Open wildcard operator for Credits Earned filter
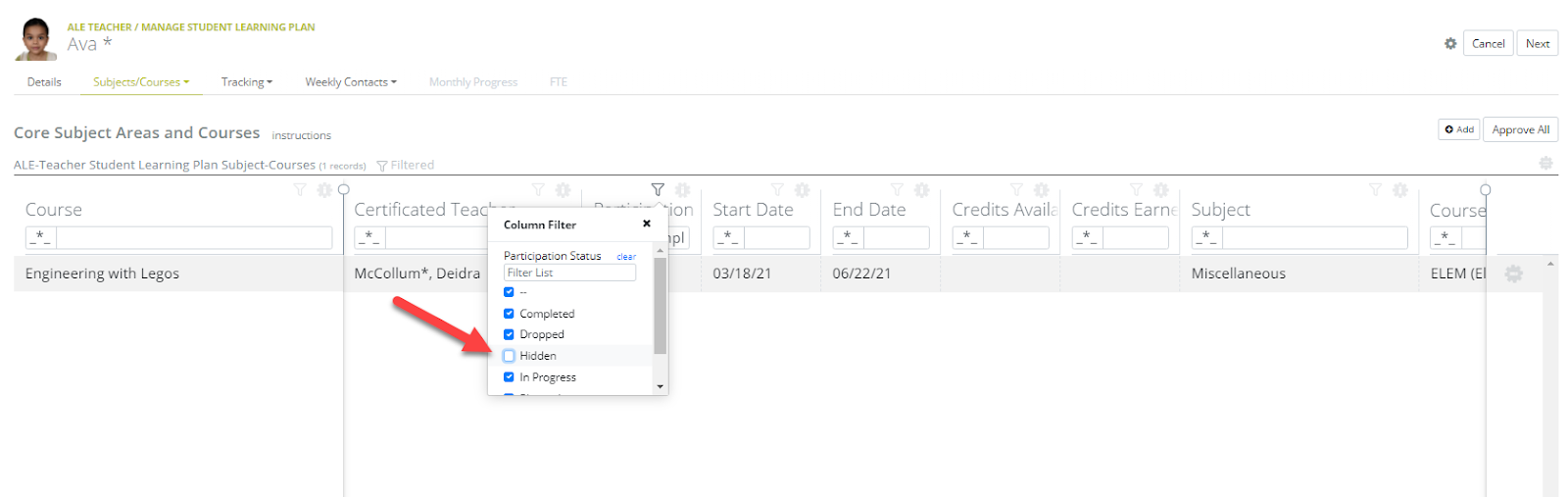The image size is (1568, 497). [1088, 237]
